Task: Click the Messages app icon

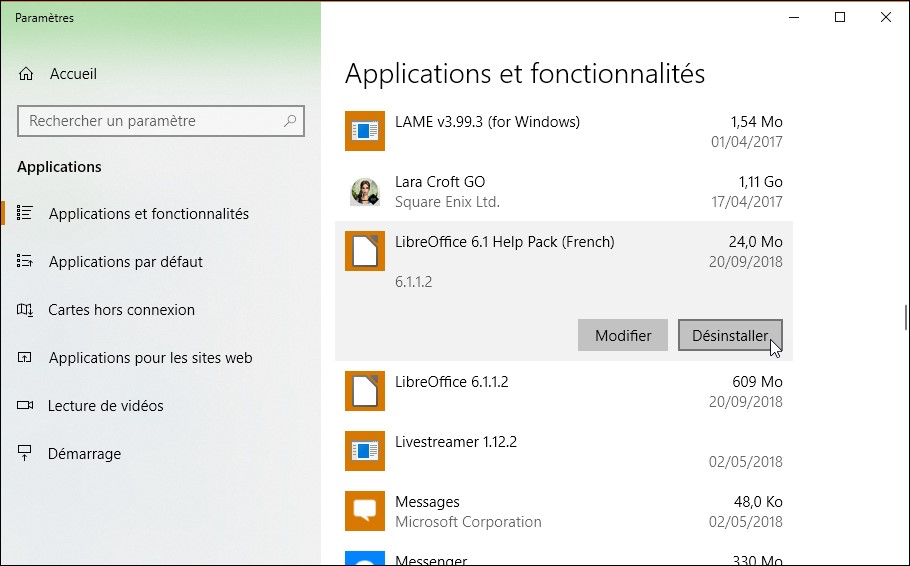Action: (365, 511)
